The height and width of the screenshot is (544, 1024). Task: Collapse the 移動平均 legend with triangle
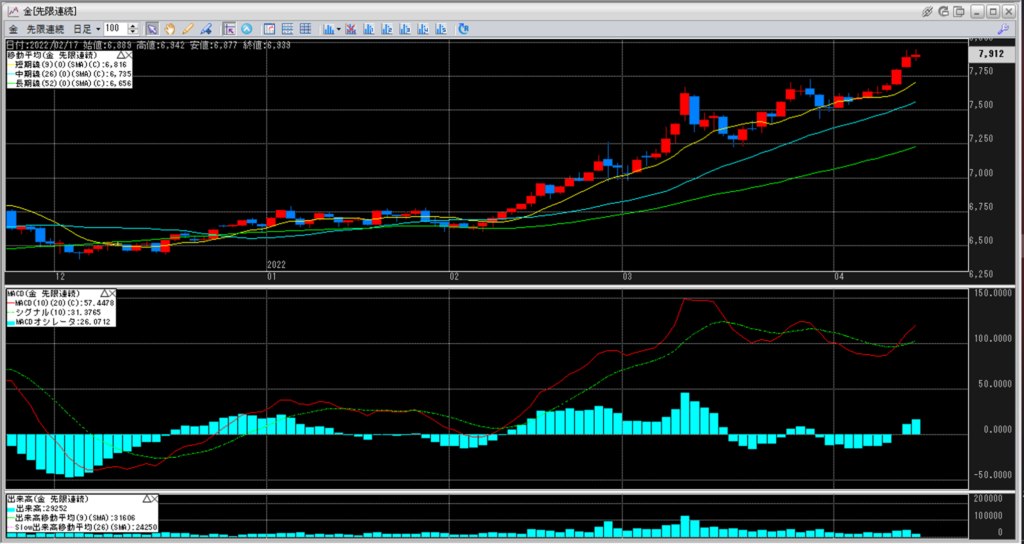pos(120,53)
